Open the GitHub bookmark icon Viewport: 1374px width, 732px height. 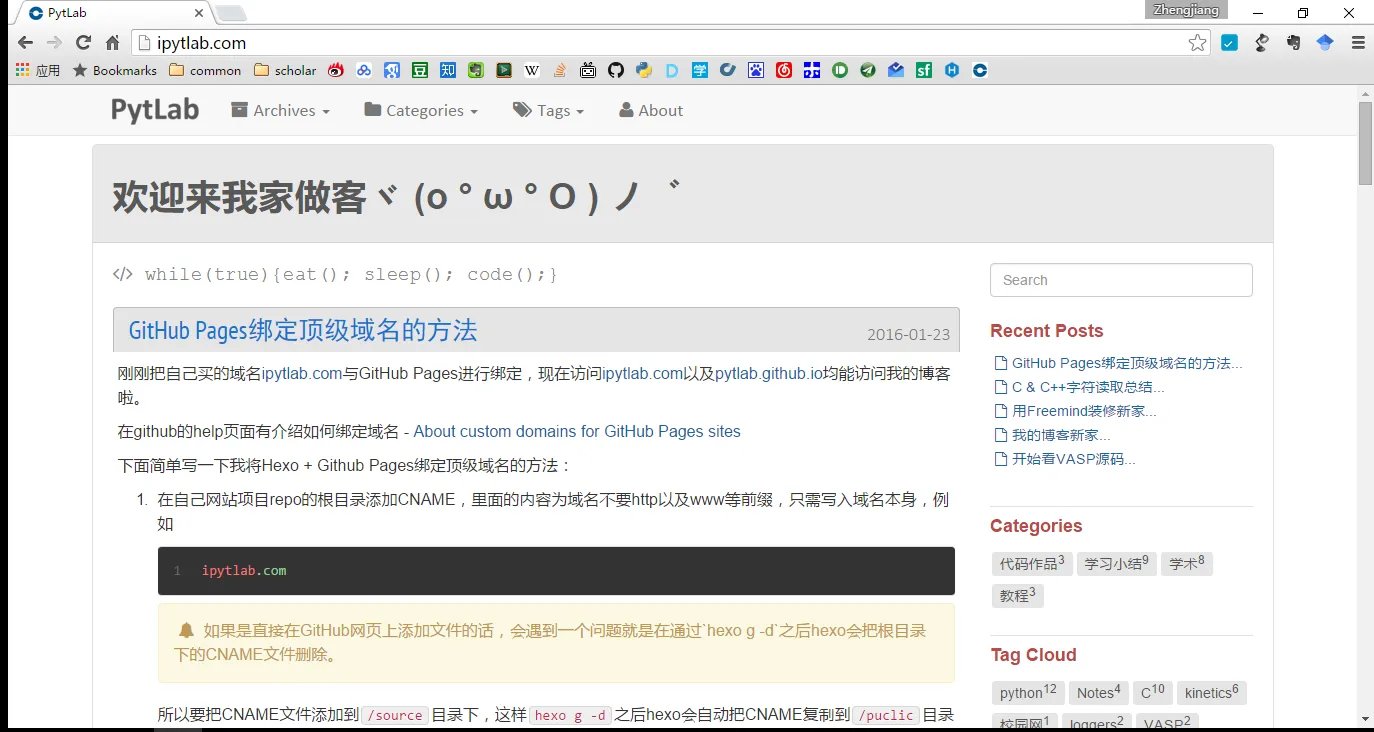[x=617, y=70]
